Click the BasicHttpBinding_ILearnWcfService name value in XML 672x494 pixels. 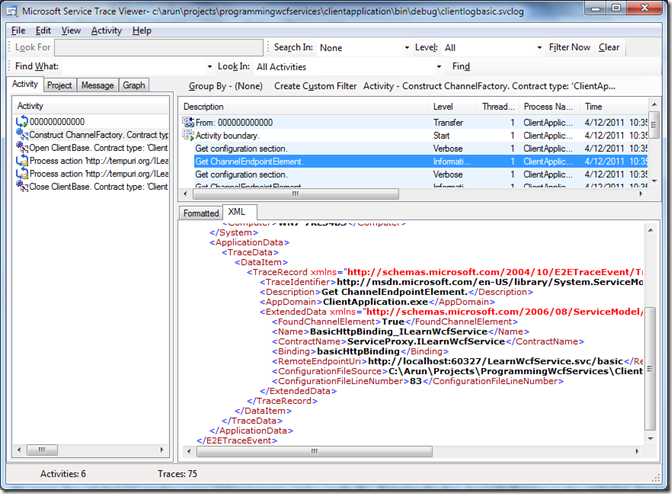click(x=399, y=332)
